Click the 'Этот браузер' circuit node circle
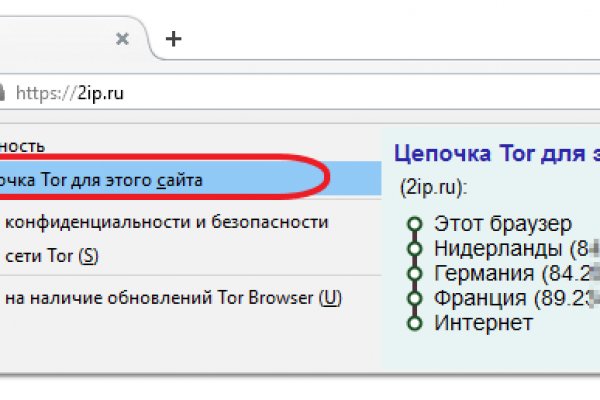Viewport: 600px width, 400px height. pyautogui.click(x=412, y=224)
